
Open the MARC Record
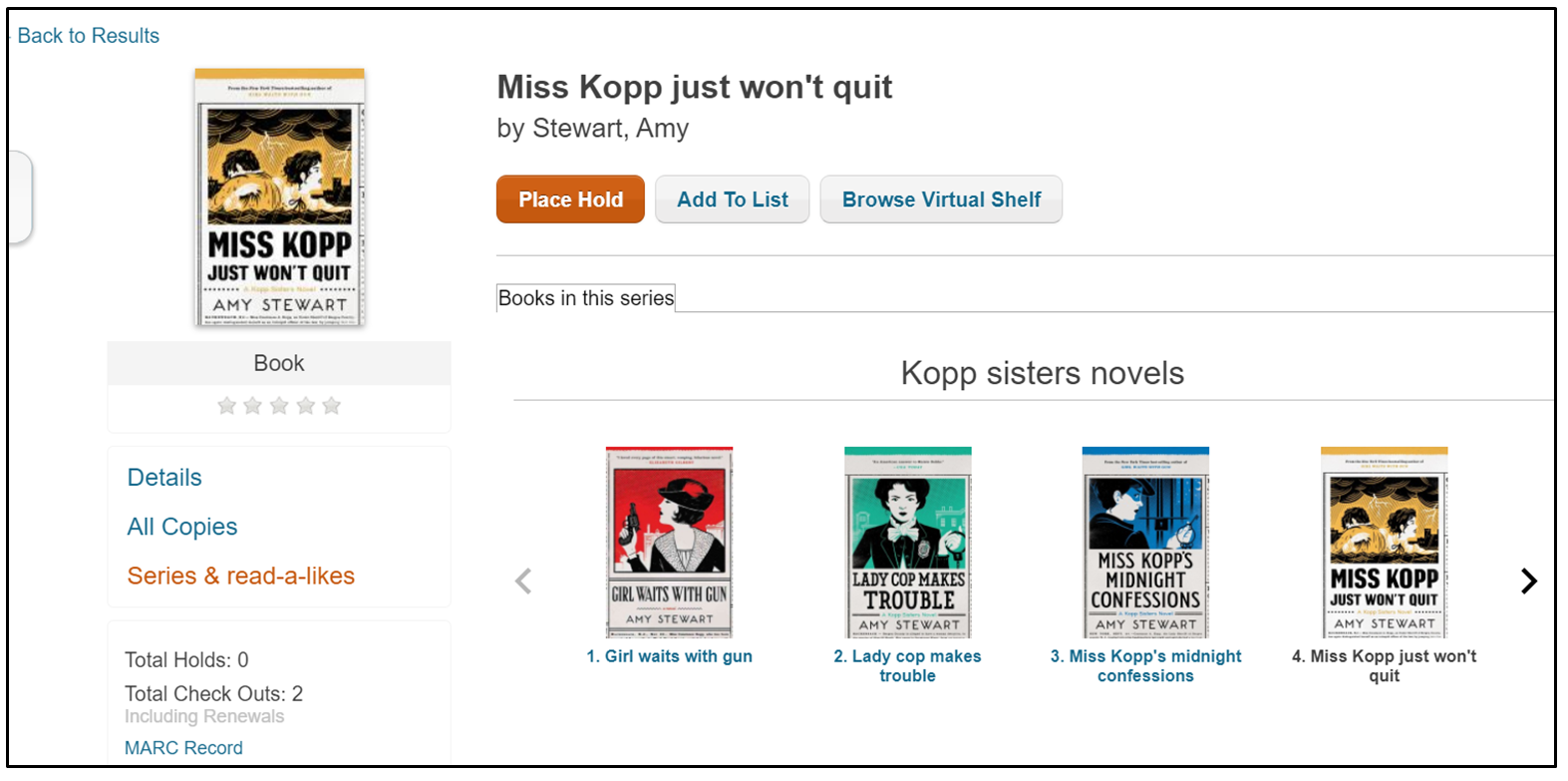pos(183,747)
